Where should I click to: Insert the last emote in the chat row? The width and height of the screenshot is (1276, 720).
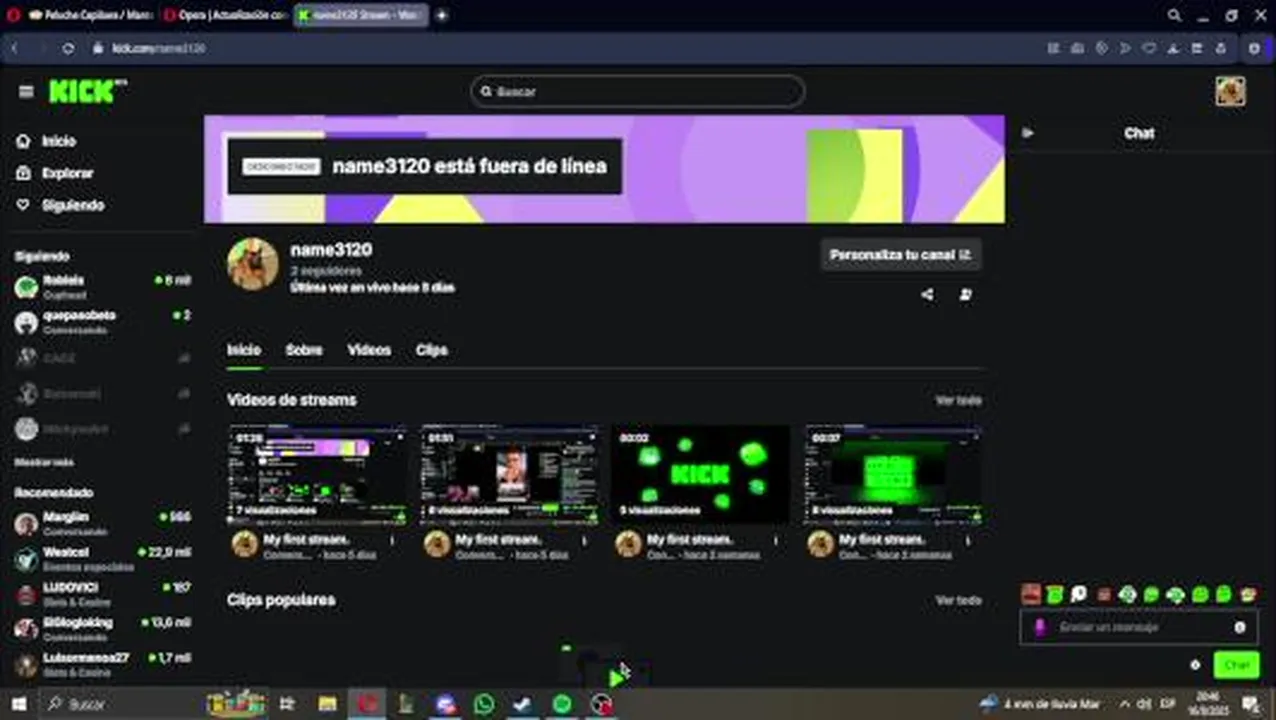click(1248, 594)
